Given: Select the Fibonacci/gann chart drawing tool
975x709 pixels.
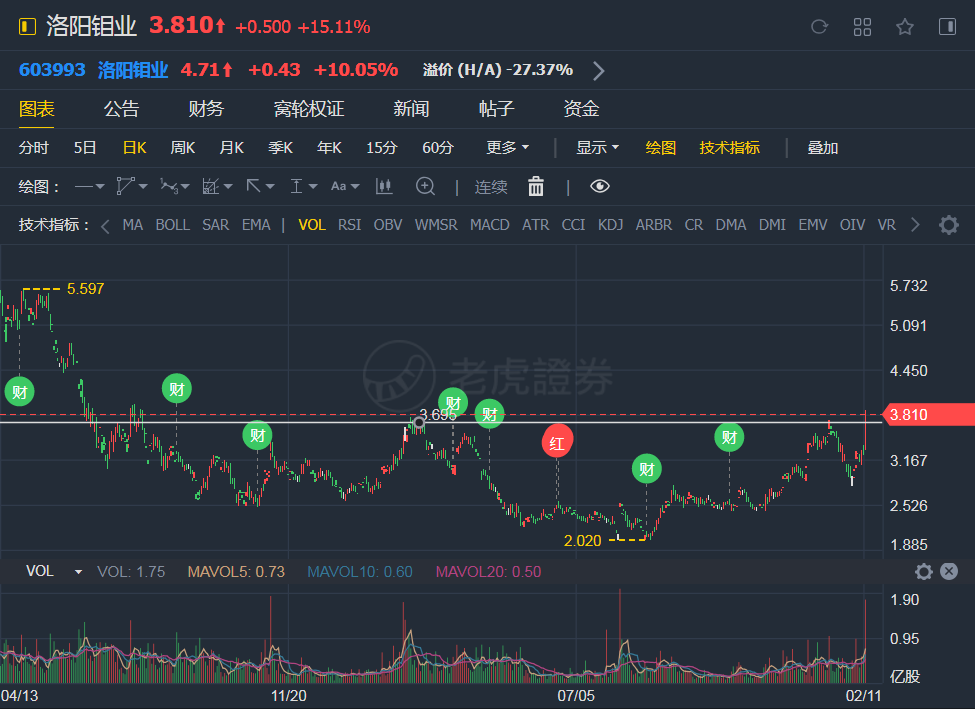Looking at the screenshot, I should coord(211,186).
